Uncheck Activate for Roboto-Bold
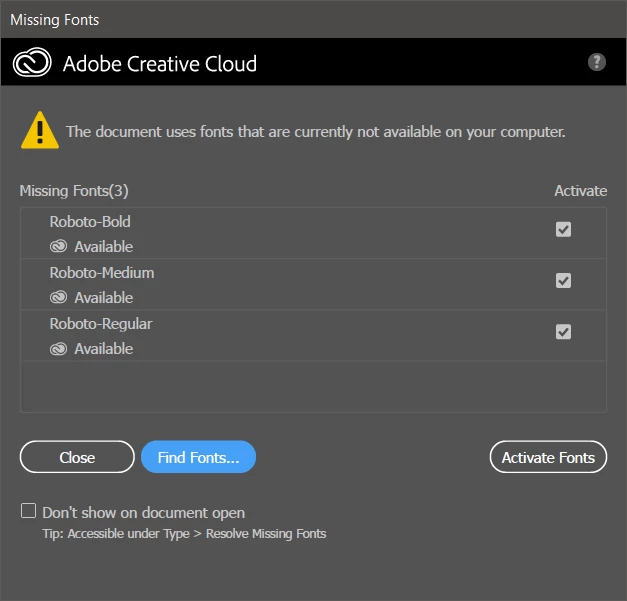Image resolution: width=627 pixels, height=601 pixels. pos(563,229)
